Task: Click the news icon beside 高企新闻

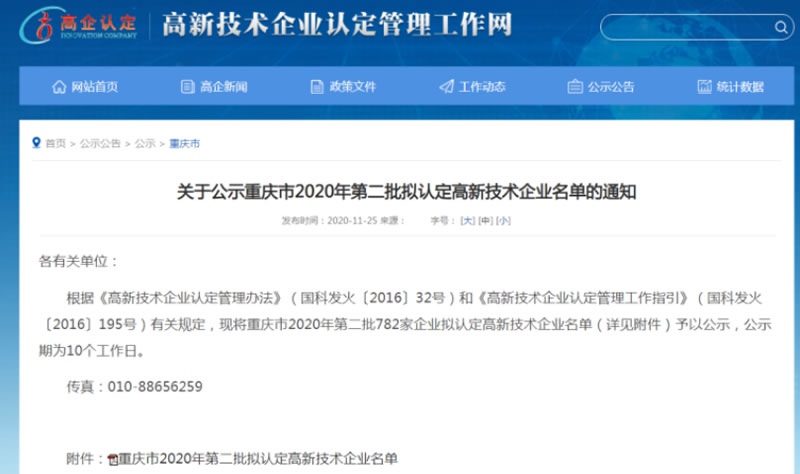Action: [x=187, y=87]
